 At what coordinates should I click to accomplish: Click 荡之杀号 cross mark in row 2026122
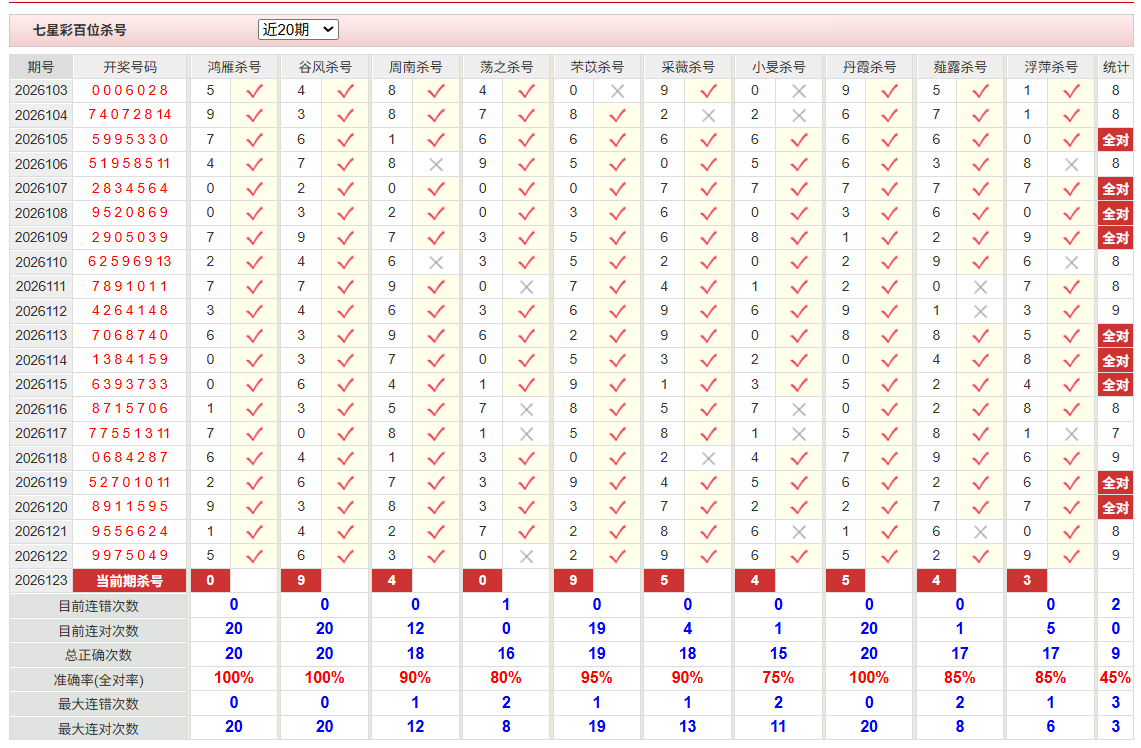[x=527, y=557]
